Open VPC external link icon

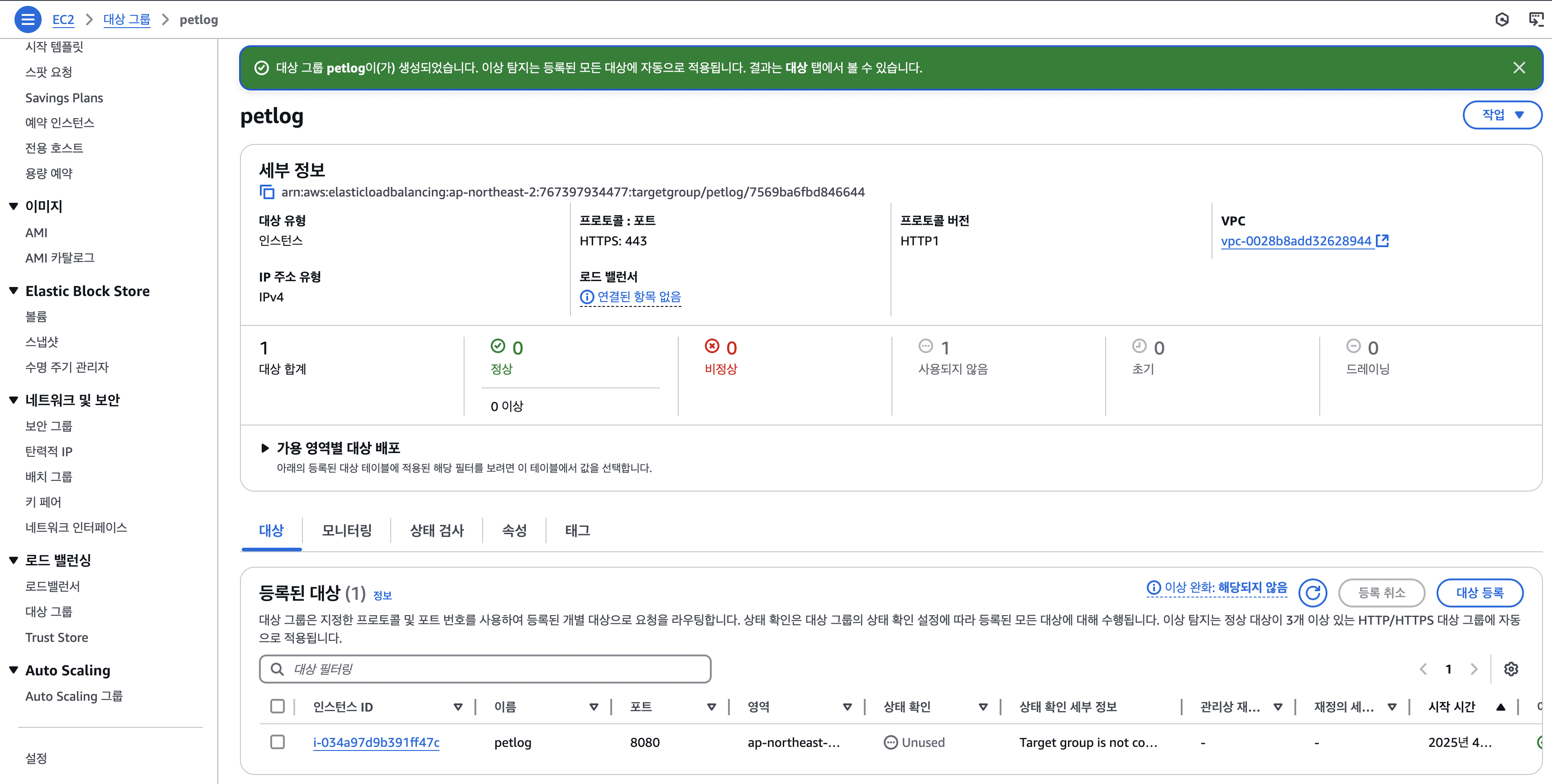1383,241
